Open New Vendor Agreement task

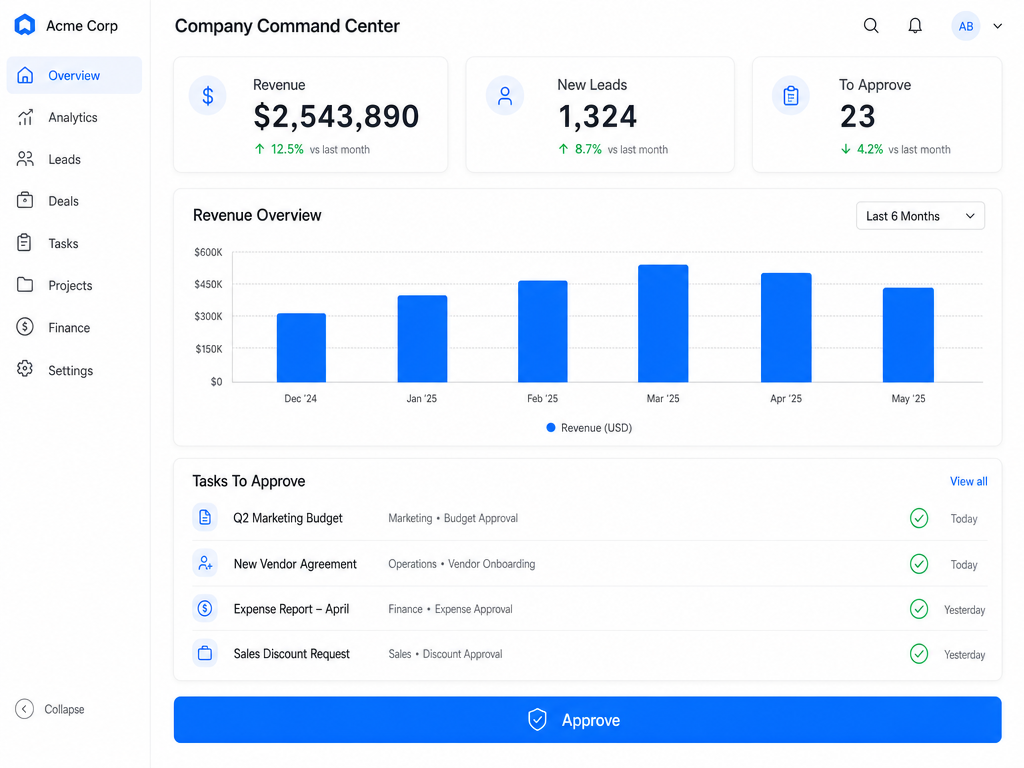pyautogui.click(x=295, y=564)
